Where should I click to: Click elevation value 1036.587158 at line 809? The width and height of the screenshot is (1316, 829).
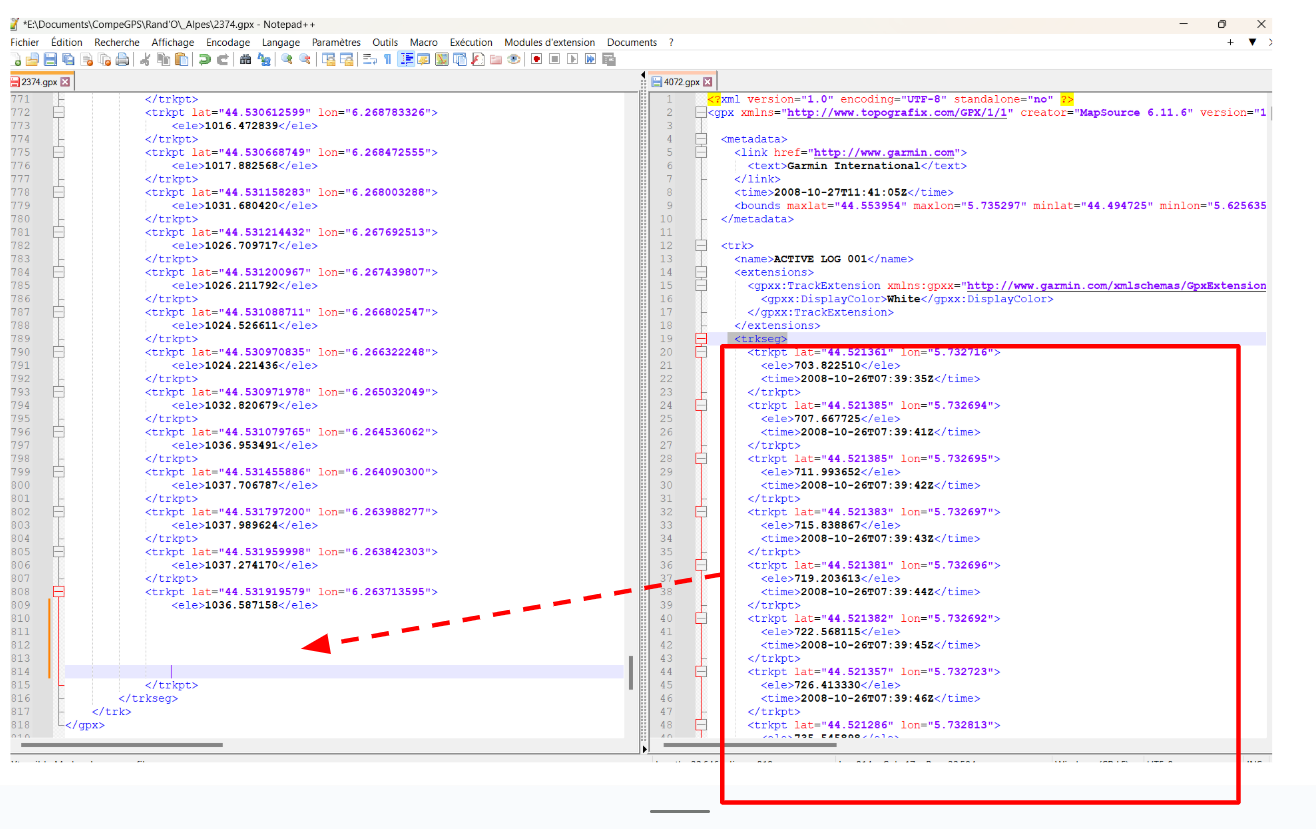(241, 605)
